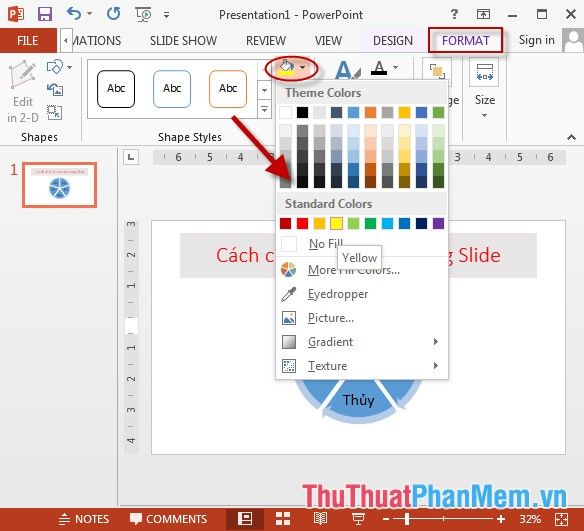Switch to the REVIEW tab
The image size is (584, 531).
pos(266,40)
